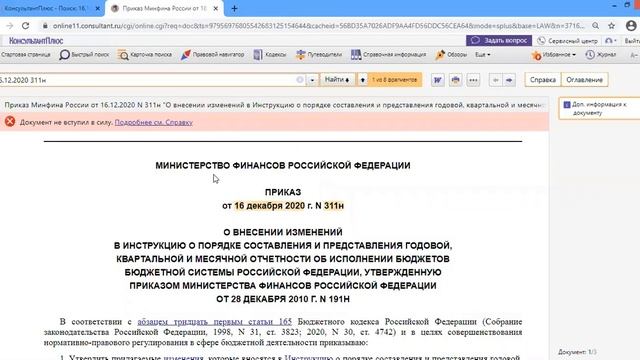Screen dimensions: 640x360
Task: Open the Оглавление tab
Action: pos(584,80)
